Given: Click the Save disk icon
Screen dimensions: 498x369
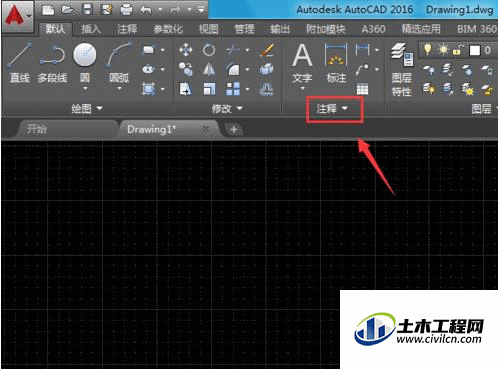Looking at the screenshot, I should 87,10.
